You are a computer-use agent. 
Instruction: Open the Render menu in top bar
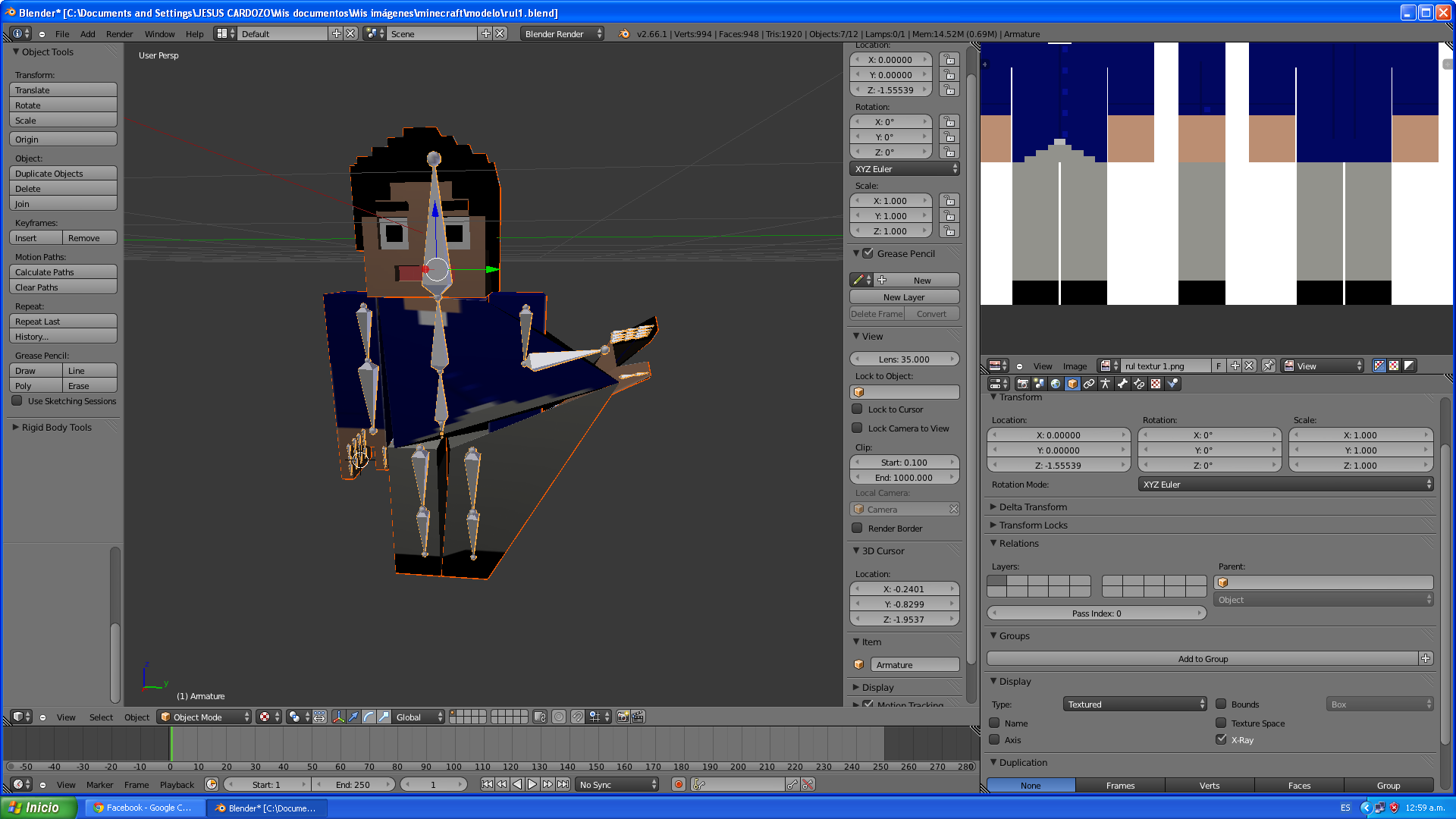tap(119, 34)
